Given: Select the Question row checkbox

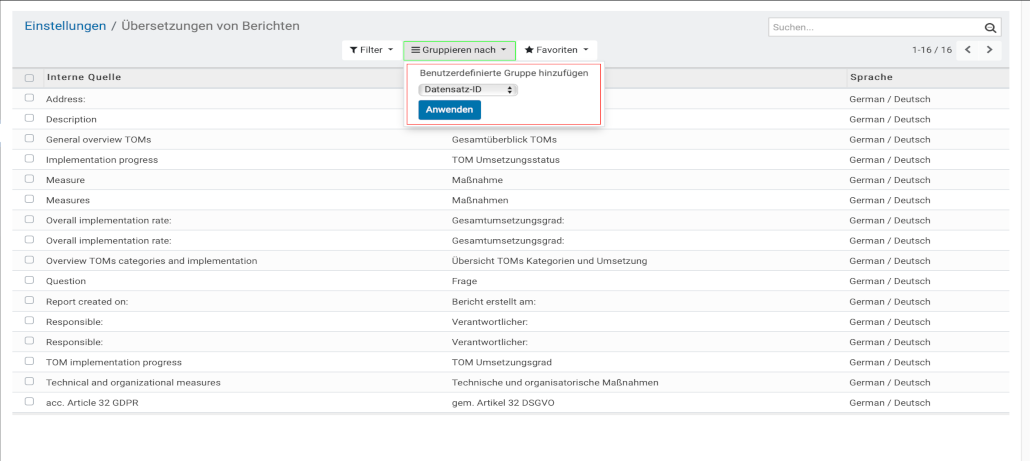Looking at the screenshot, I should (x=29, y=281).
